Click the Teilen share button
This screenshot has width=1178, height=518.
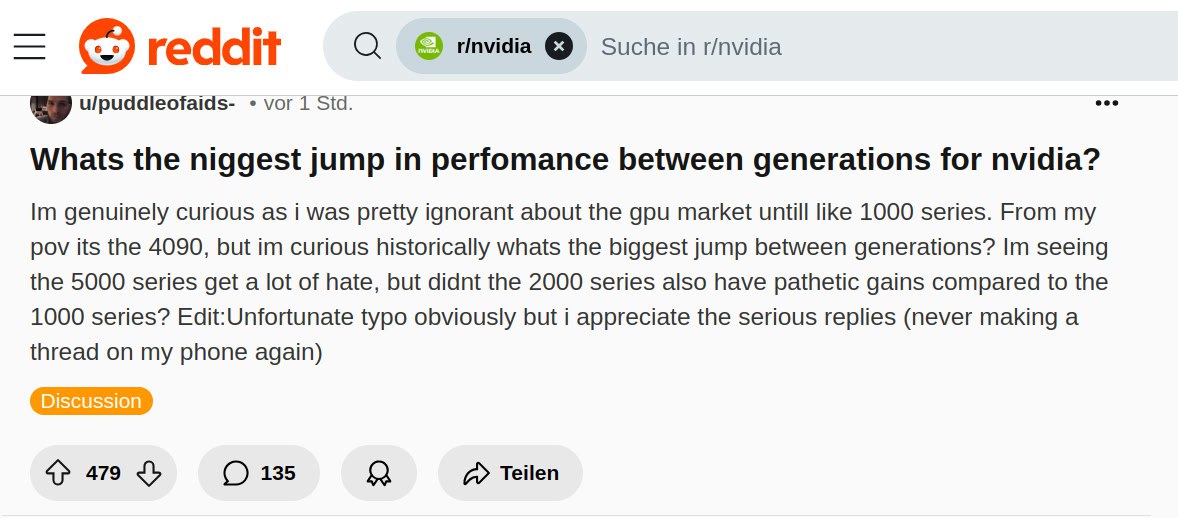510,473
